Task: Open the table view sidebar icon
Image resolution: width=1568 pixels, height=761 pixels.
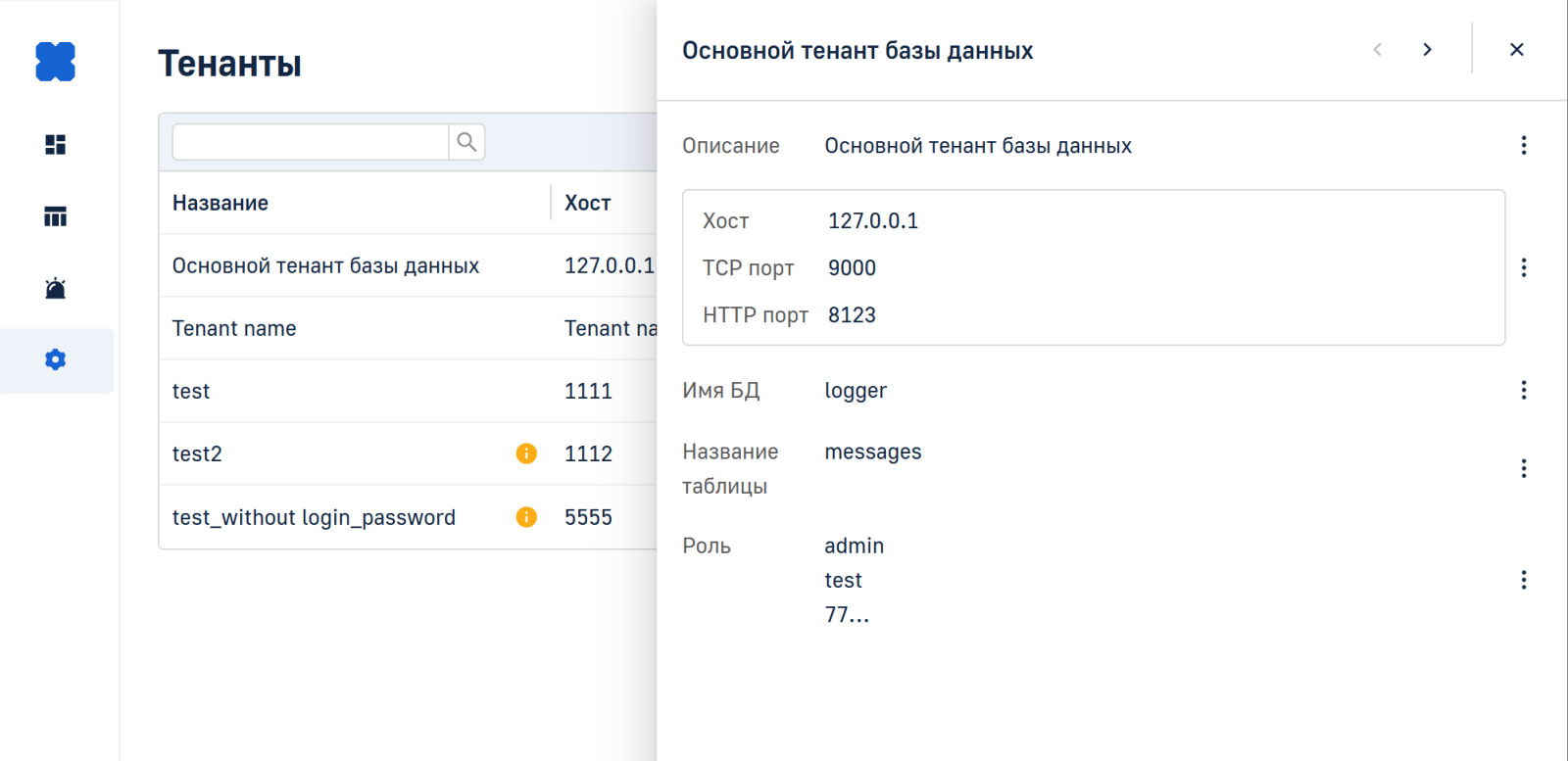Action: tap(55, 216)
